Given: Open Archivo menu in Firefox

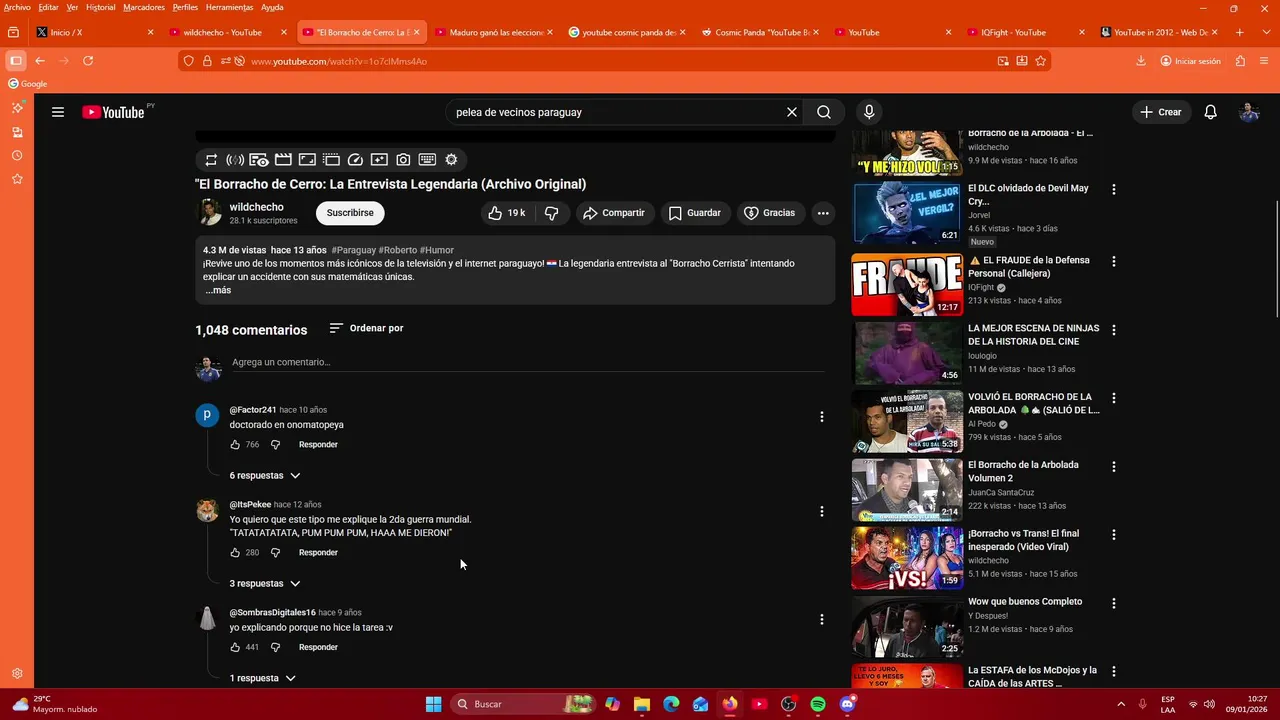Looking at the screenshot, I should point(17,7).
